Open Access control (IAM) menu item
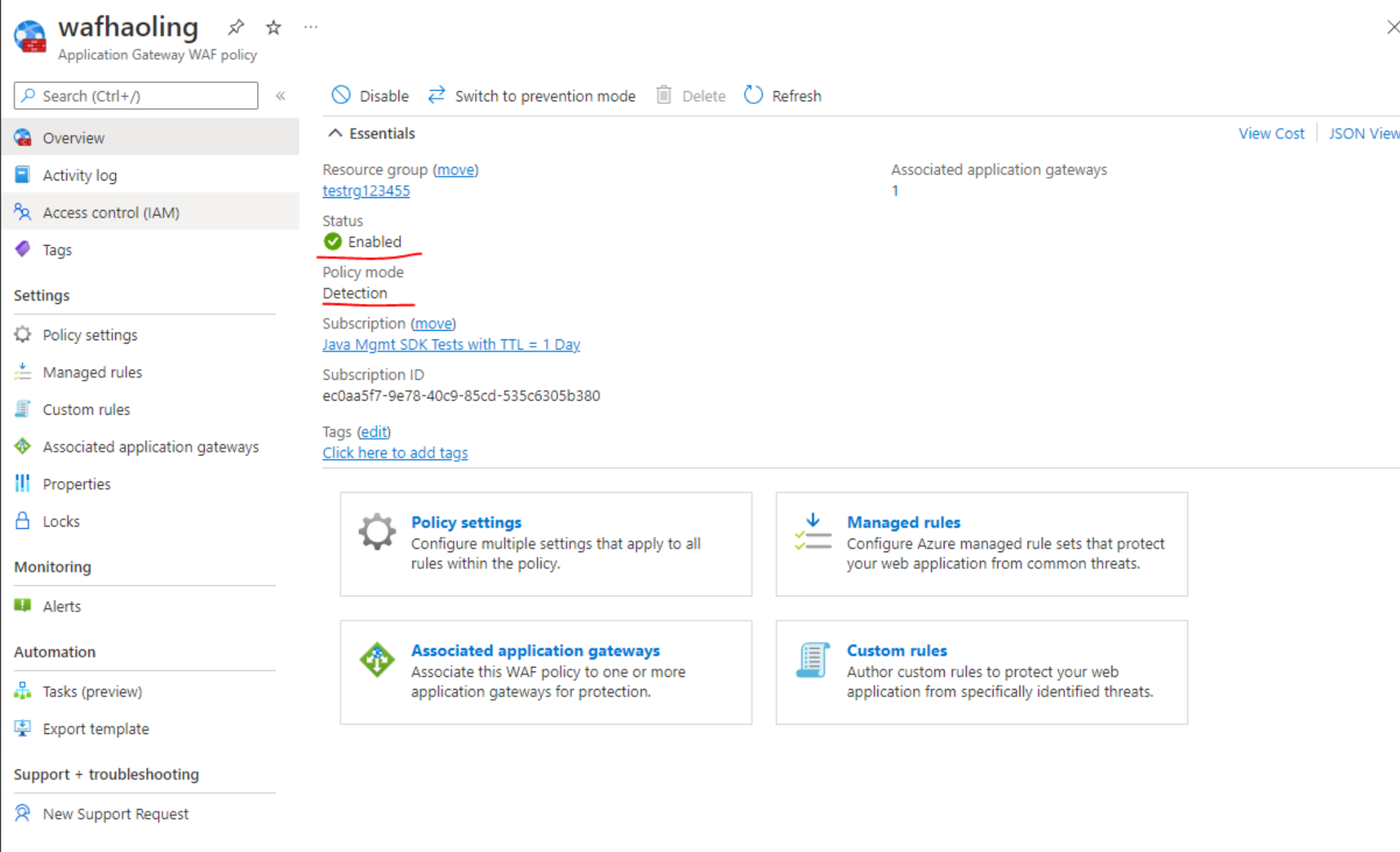 (111, 213)
